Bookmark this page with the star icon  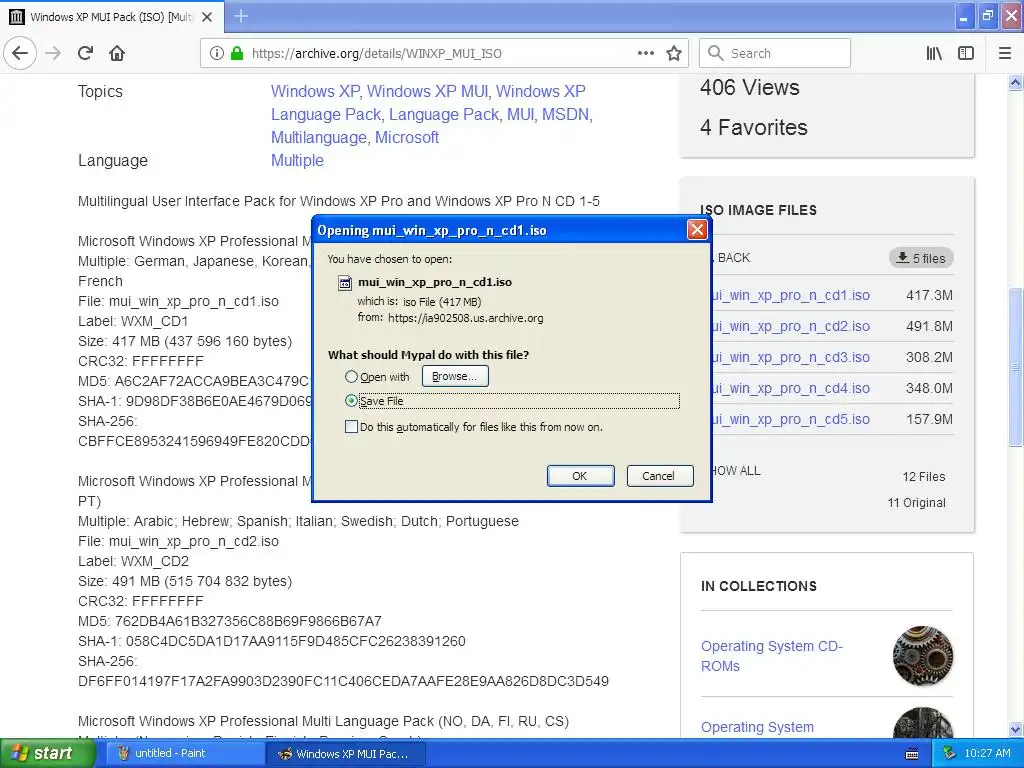pos(674,54)
